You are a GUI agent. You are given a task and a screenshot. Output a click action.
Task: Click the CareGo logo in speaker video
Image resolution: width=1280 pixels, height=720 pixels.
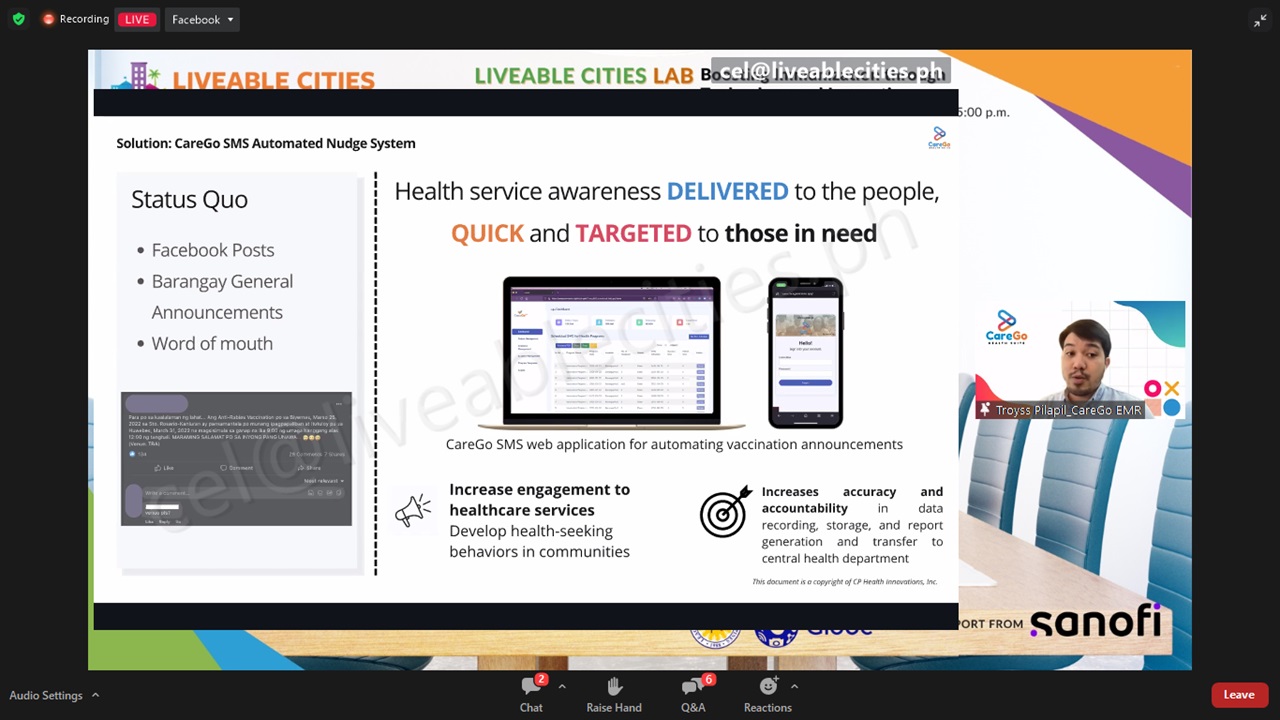point(1006,327)
